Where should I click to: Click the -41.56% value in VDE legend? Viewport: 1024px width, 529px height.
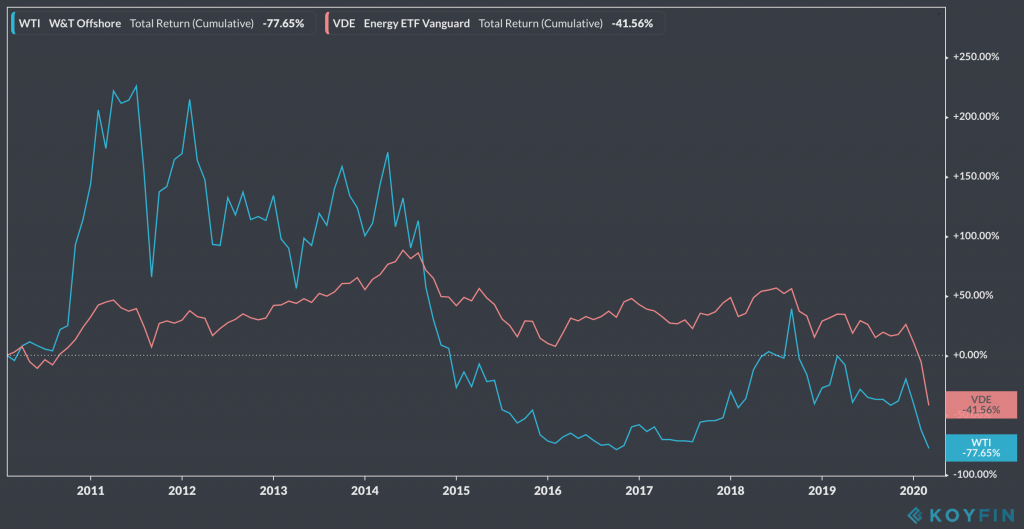coord(632,24)
